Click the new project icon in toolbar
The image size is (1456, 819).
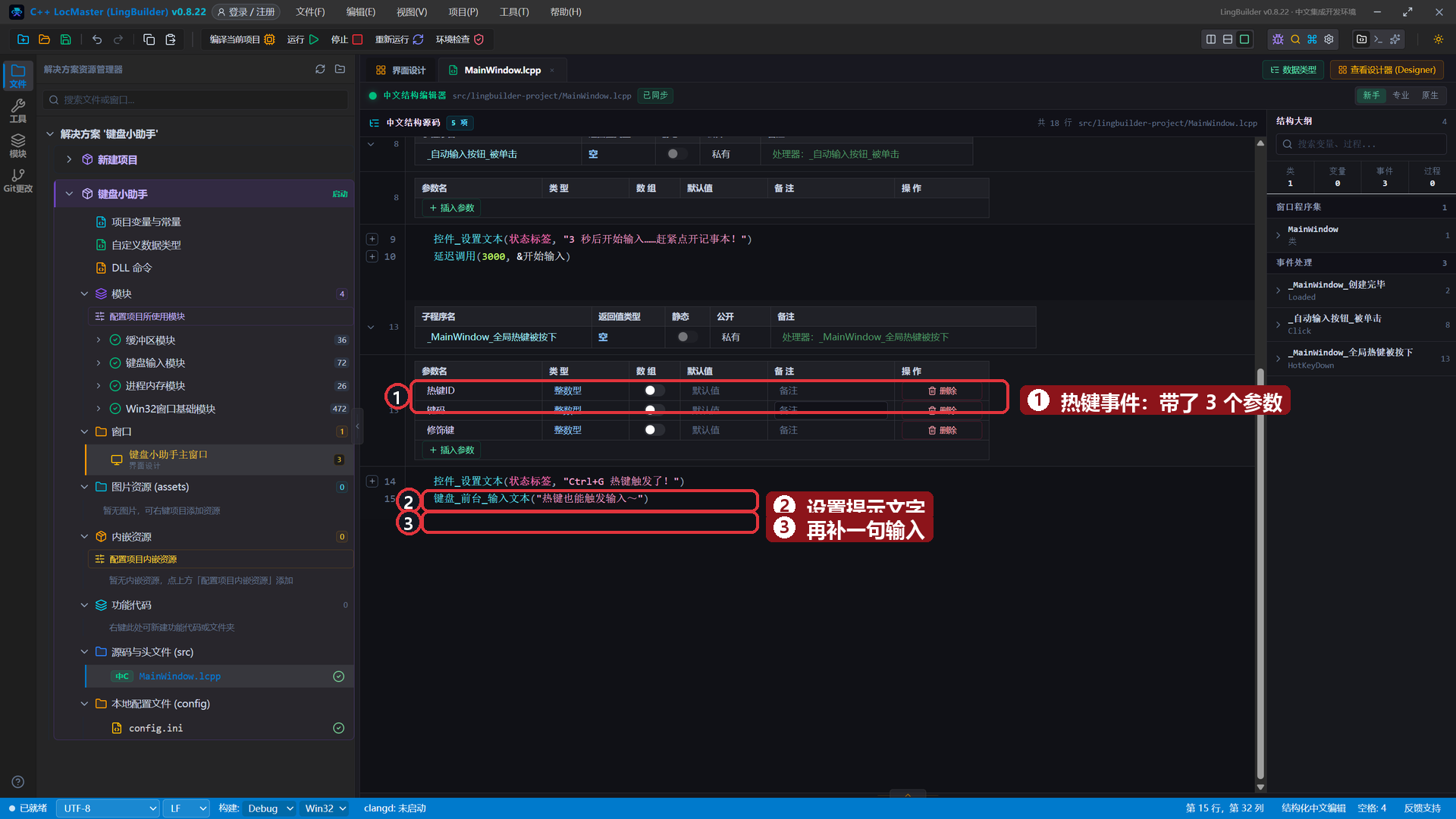tap(23, 39)
